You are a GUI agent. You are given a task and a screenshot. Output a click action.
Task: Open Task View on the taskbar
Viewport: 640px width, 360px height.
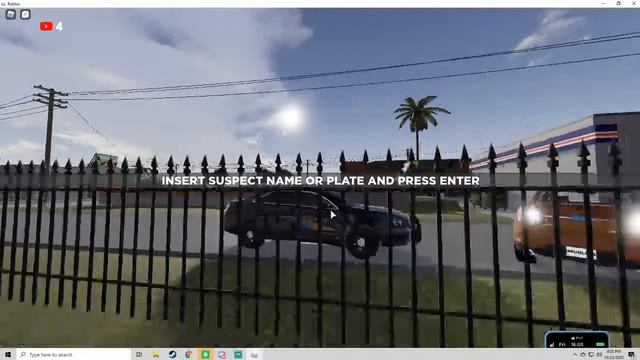[x=139, y=355]
